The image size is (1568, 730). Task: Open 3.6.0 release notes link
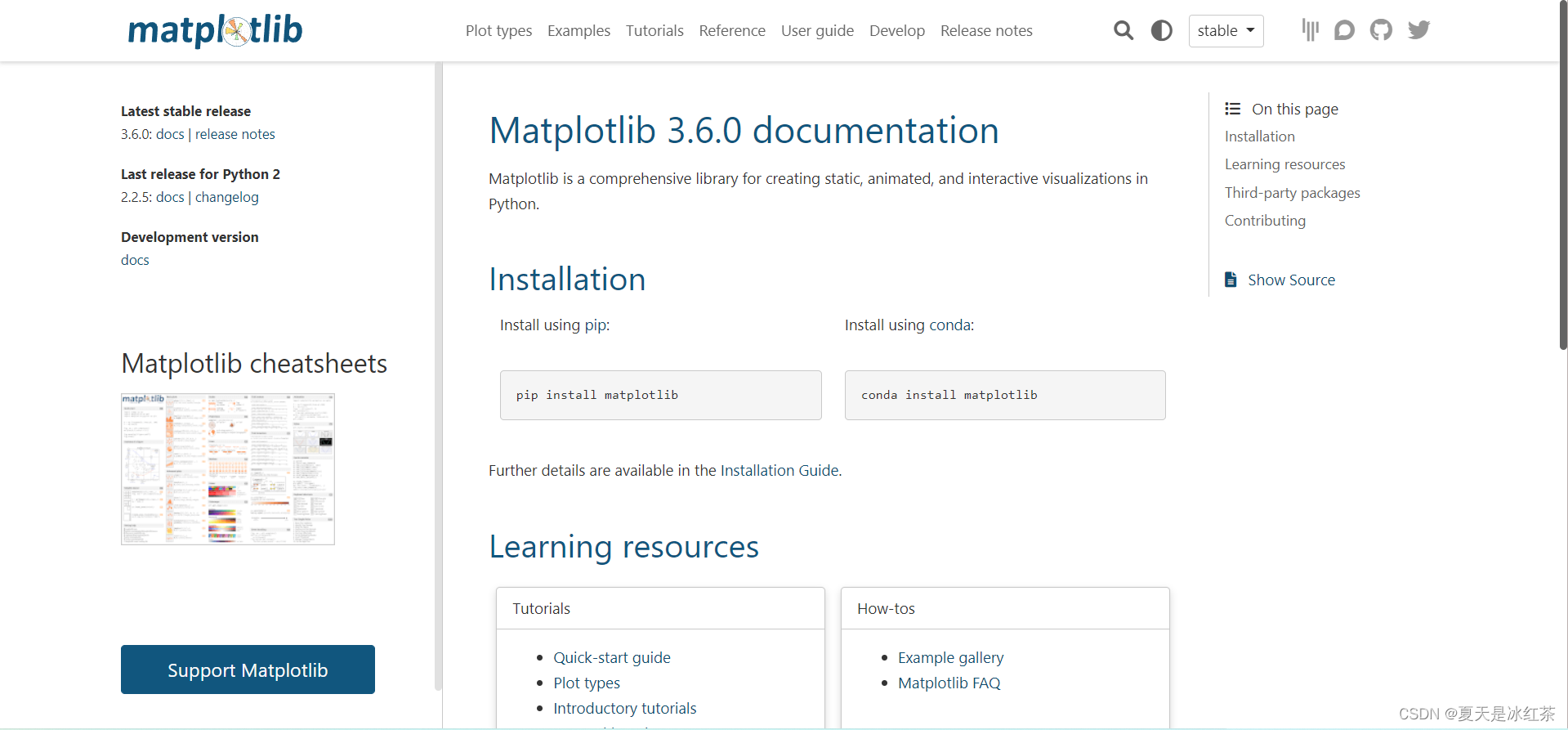235,134
